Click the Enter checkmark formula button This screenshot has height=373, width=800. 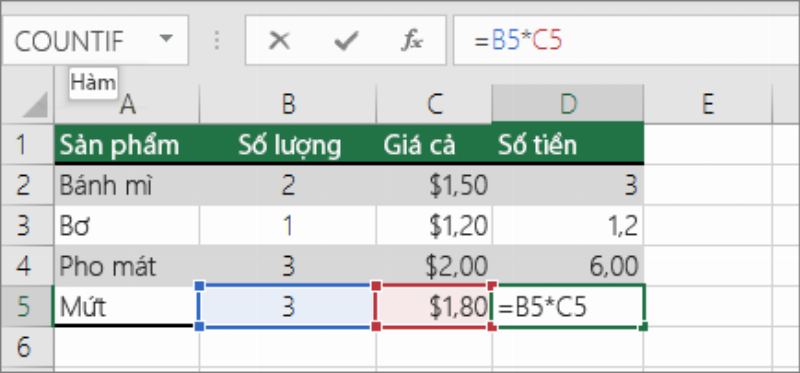pos(346,40)
